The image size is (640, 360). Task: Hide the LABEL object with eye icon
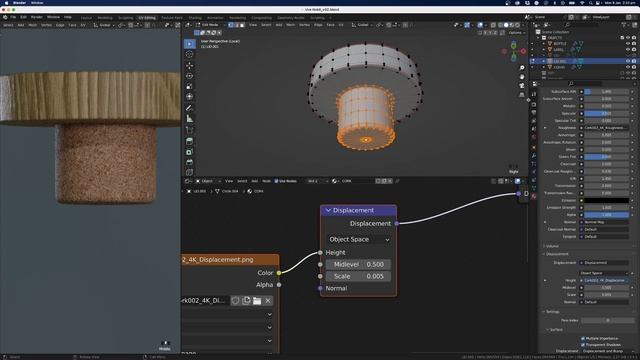[x=628, y=49]
